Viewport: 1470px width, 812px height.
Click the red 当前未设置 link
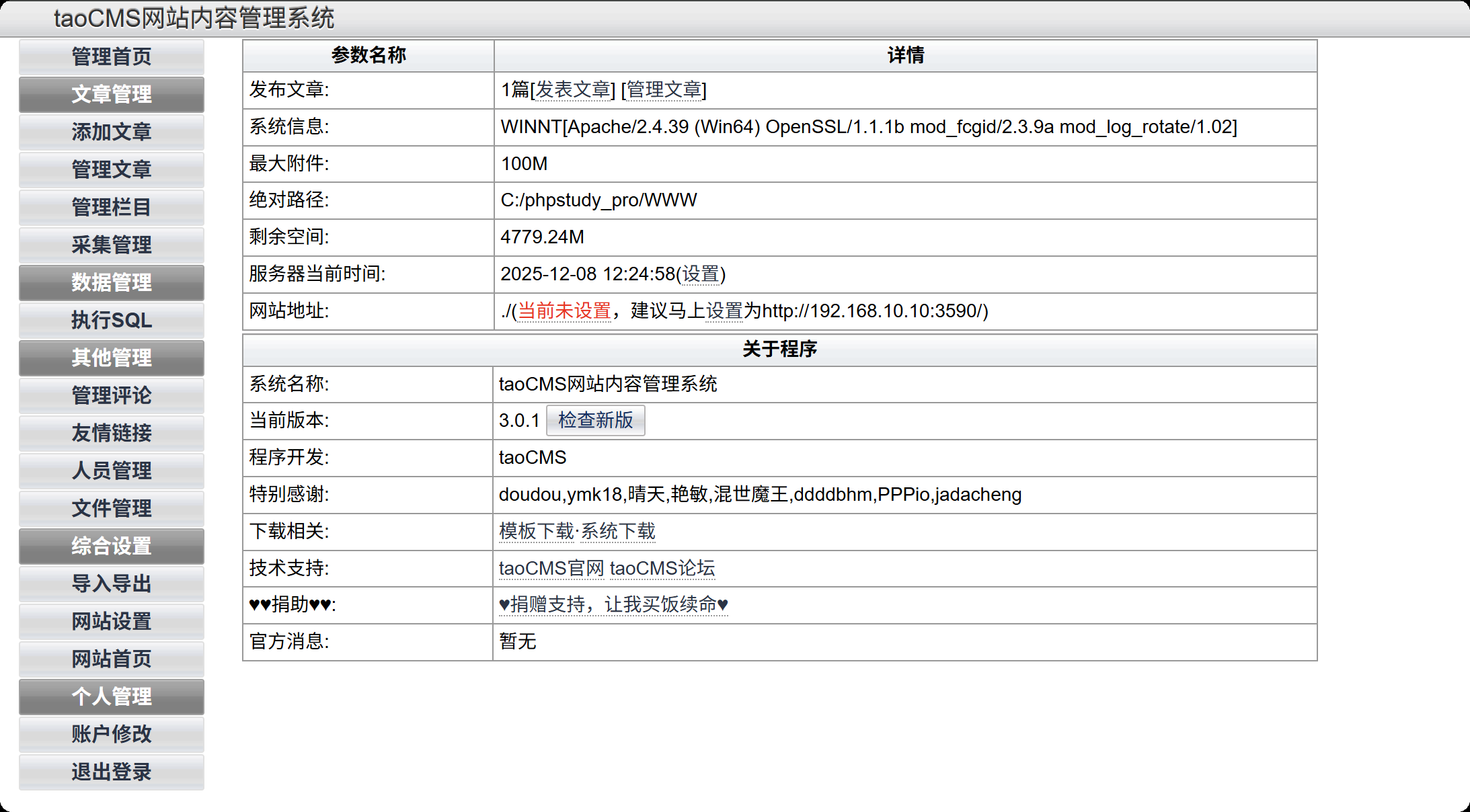564,311
